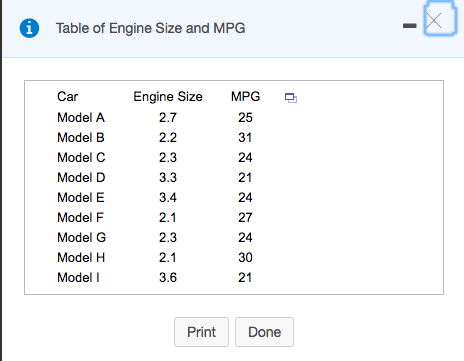
Task: Select Model A engine size 2.7
Action: 168,117
